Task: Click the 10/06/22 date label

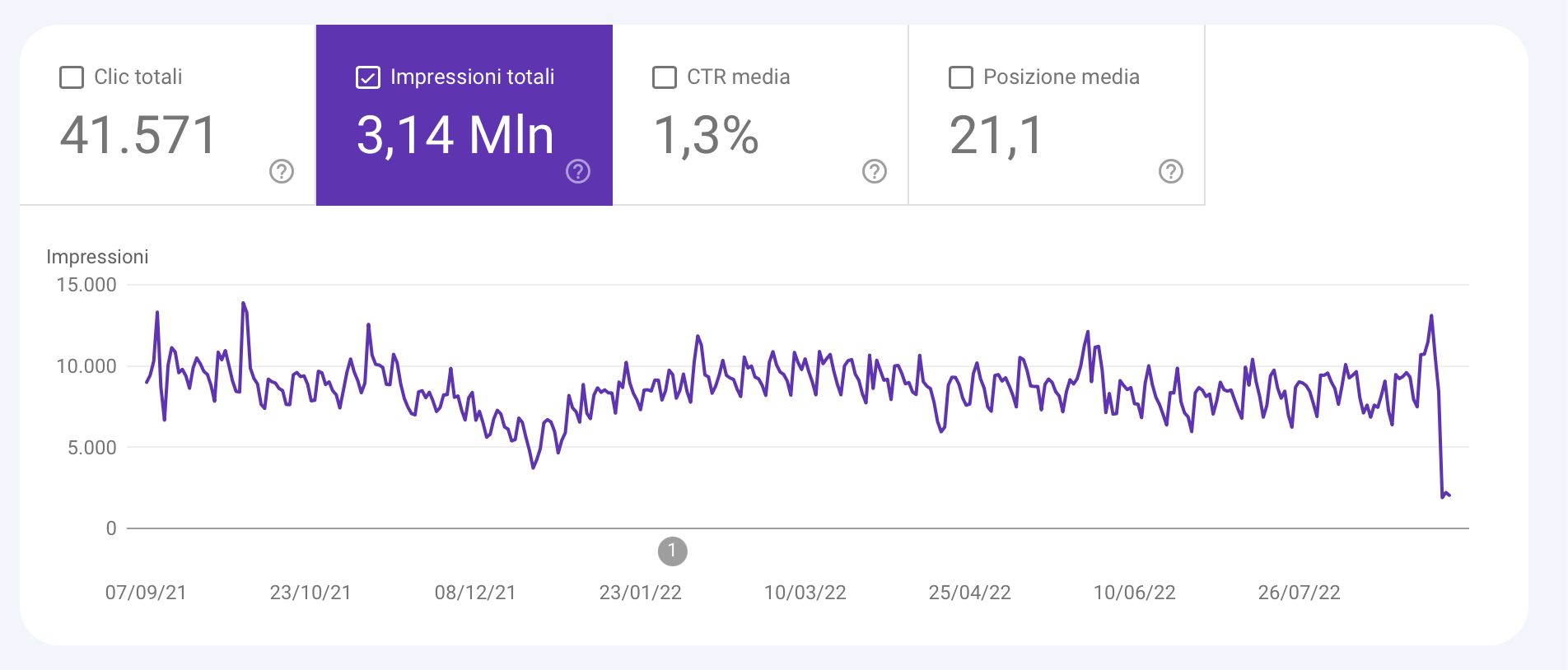Action: click(1135, 593)
